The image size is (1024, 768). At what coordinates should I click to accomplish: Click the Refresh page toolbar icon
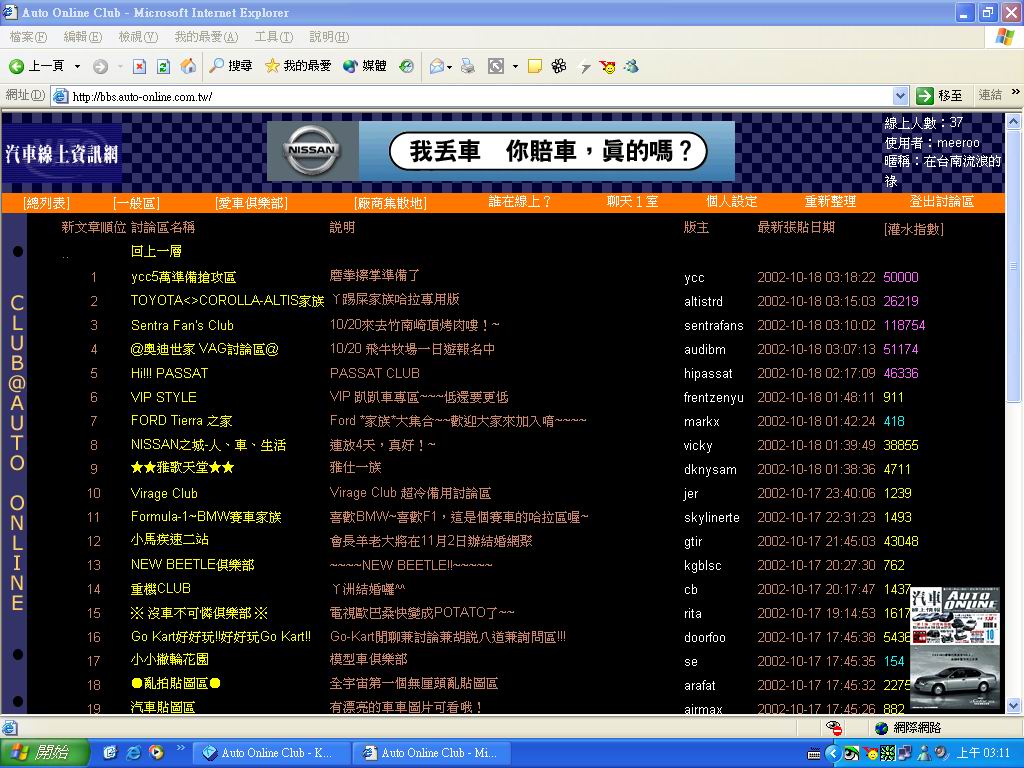[x=163, y=66]
